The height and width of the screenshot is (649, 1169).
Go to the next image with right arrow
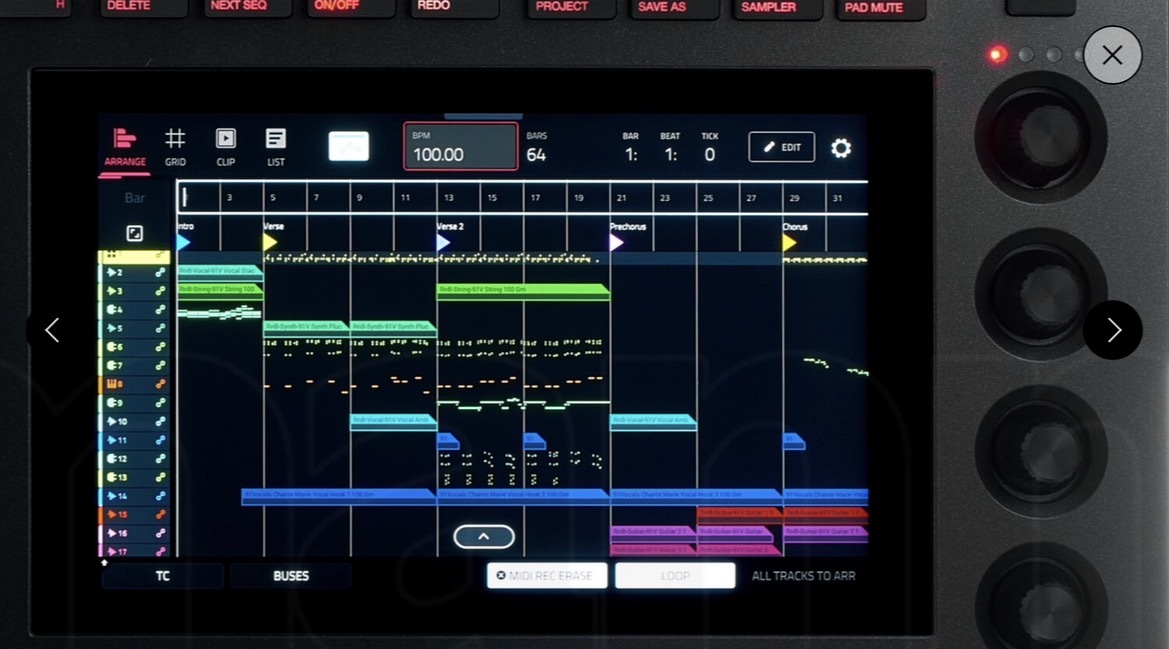coord(1112,330)
